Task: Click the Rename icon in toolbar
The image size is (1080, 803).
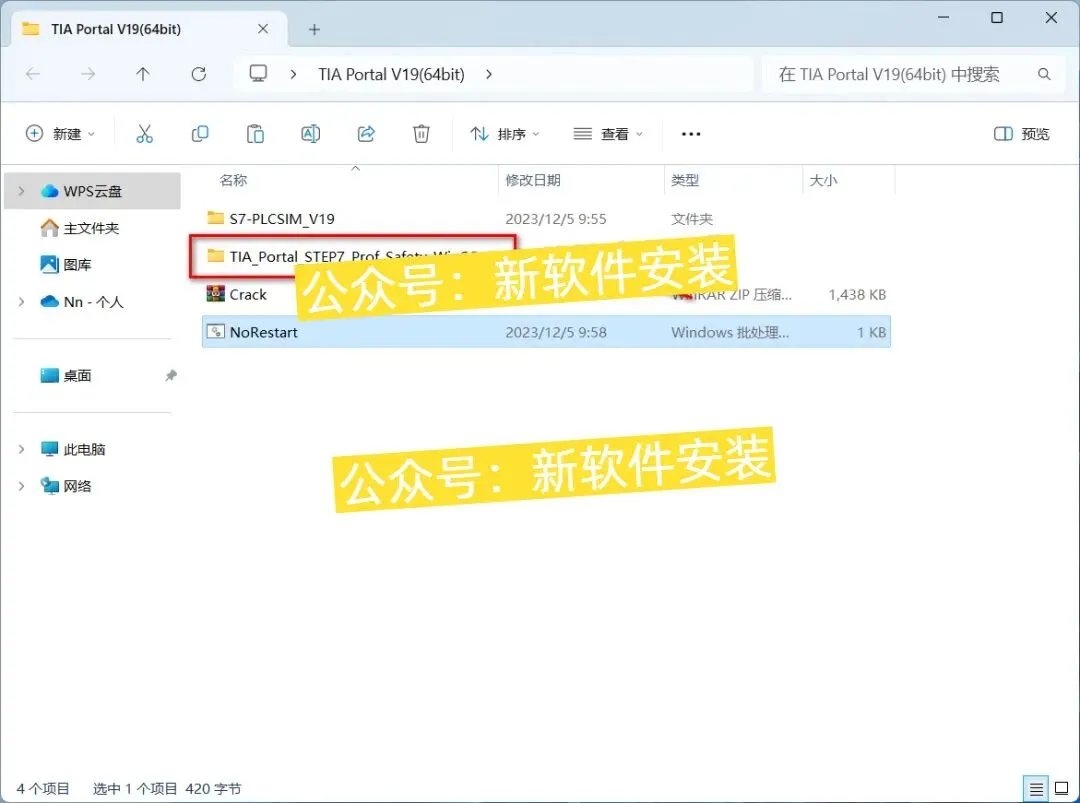Action: [x=311, y=134]
